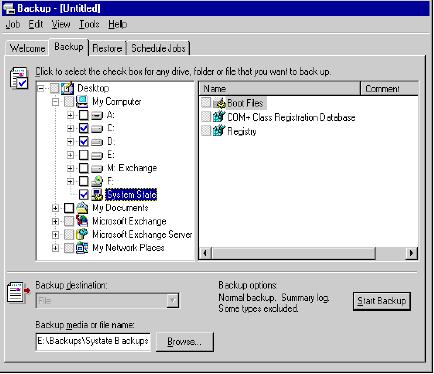The width and height of the screenshot is (434, 374).
Task: Expand the My Documents node
Action: click(x=55, y=208)
